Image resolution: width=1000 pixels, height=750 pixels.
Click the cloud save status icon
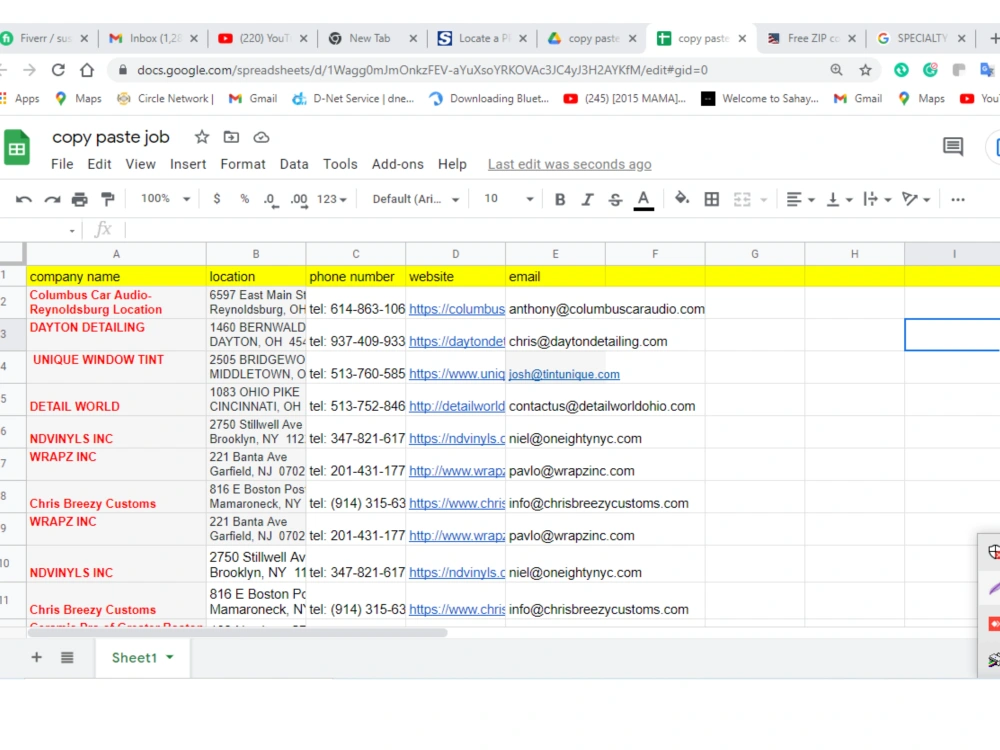click(261, 137)
